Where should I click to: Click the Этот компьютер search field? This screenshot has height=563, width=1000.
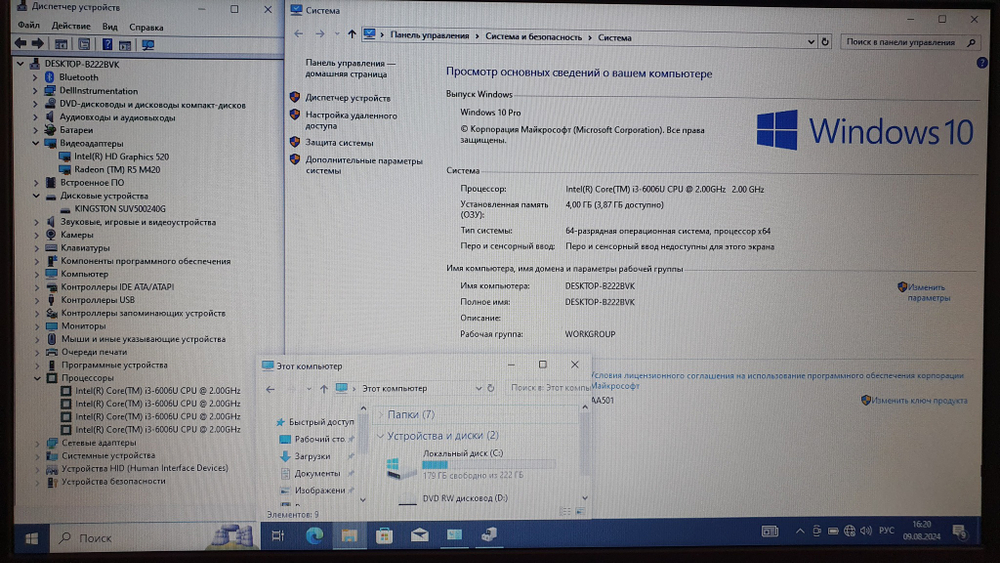pyautogui.click(x=549, y=388)
